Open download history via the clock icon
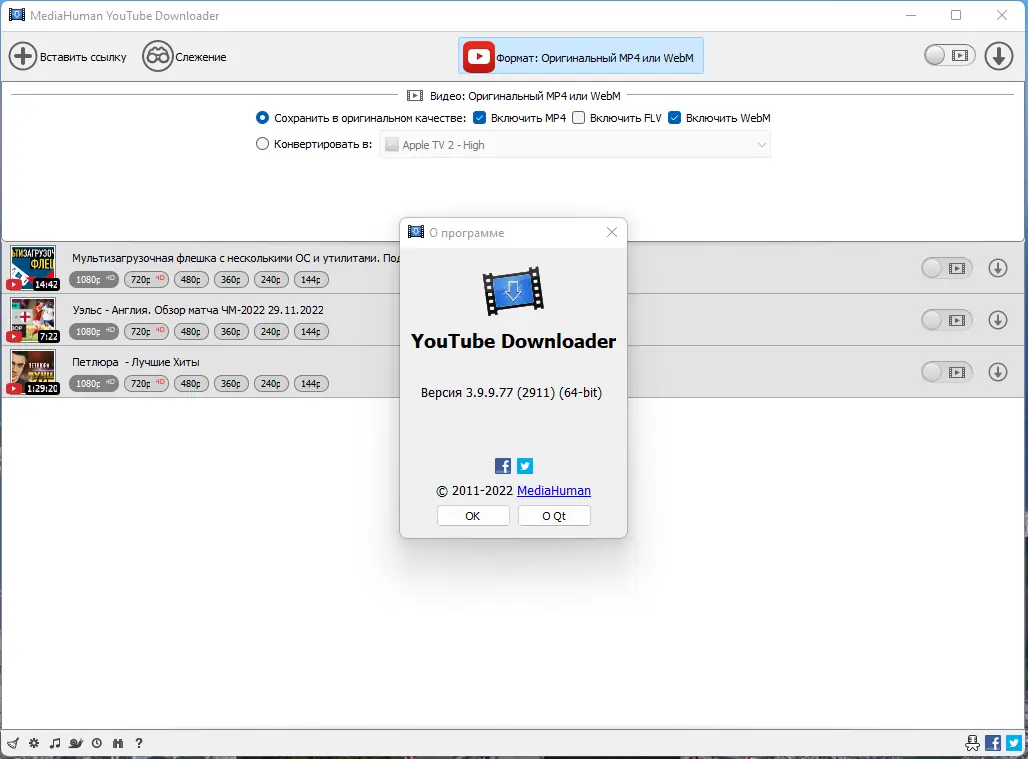The height and width of the screenshot is (759, 1028). (x=97, y=743)
